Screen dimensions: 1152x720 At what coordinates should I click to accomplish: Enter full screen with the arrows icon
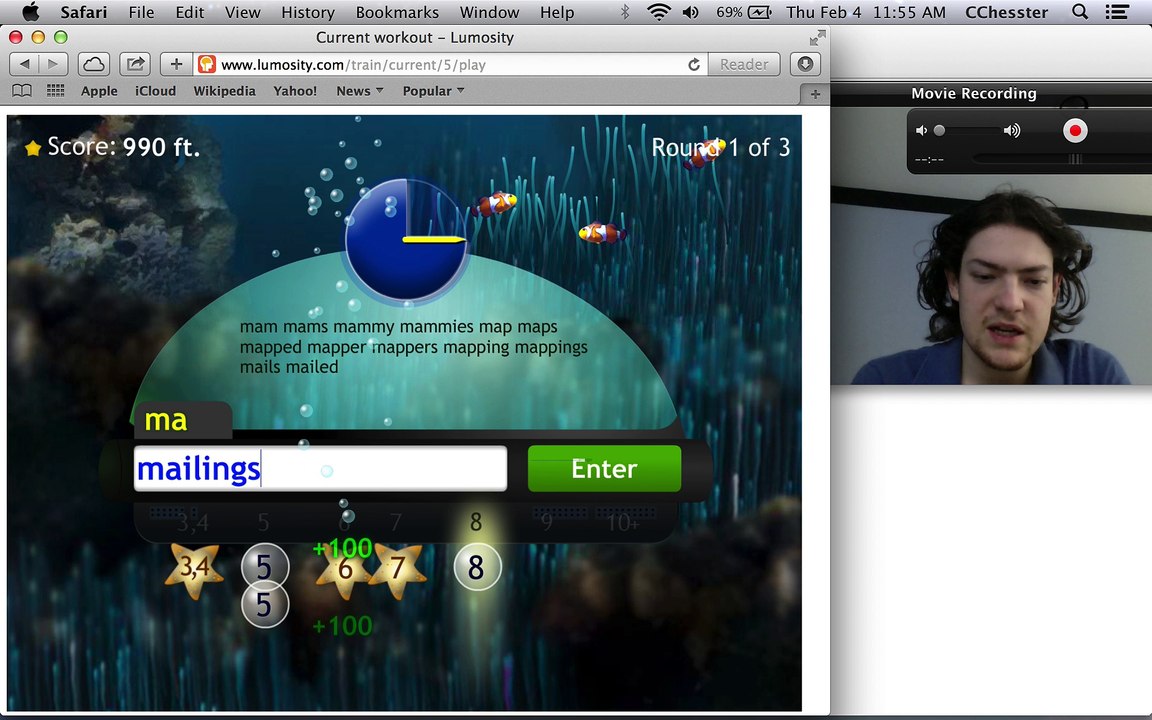(x=817, y=37)
